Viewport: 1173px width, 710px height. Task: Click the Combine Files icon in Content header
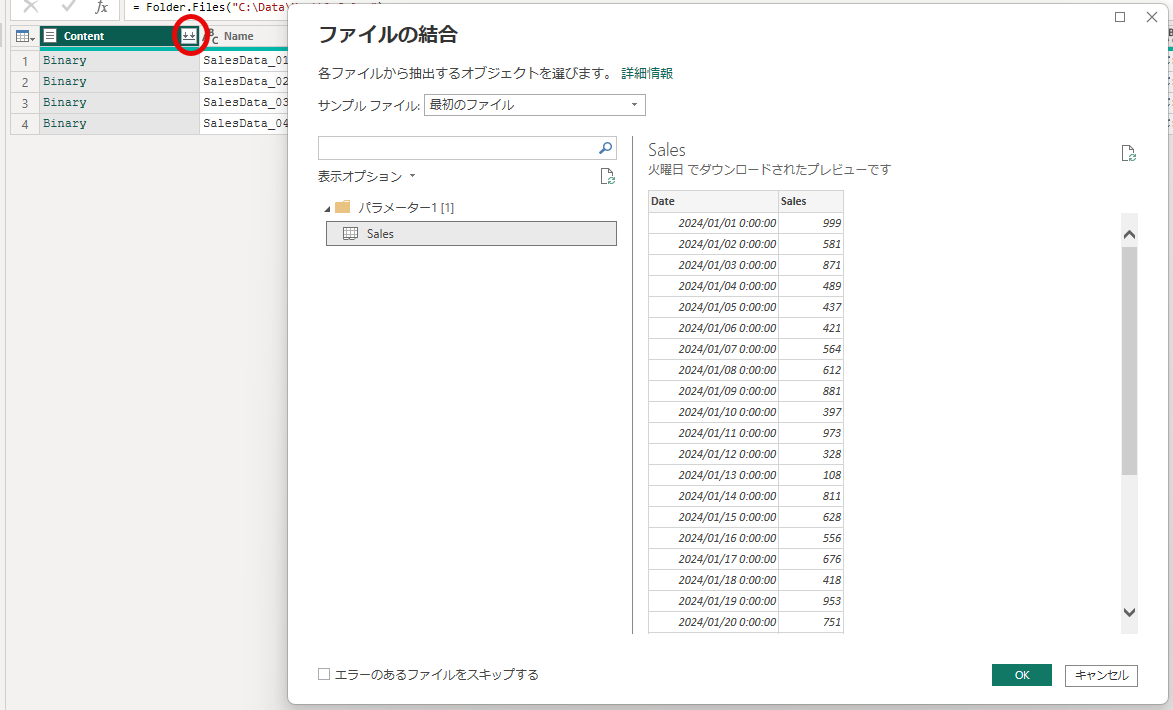tap(189, 36)
